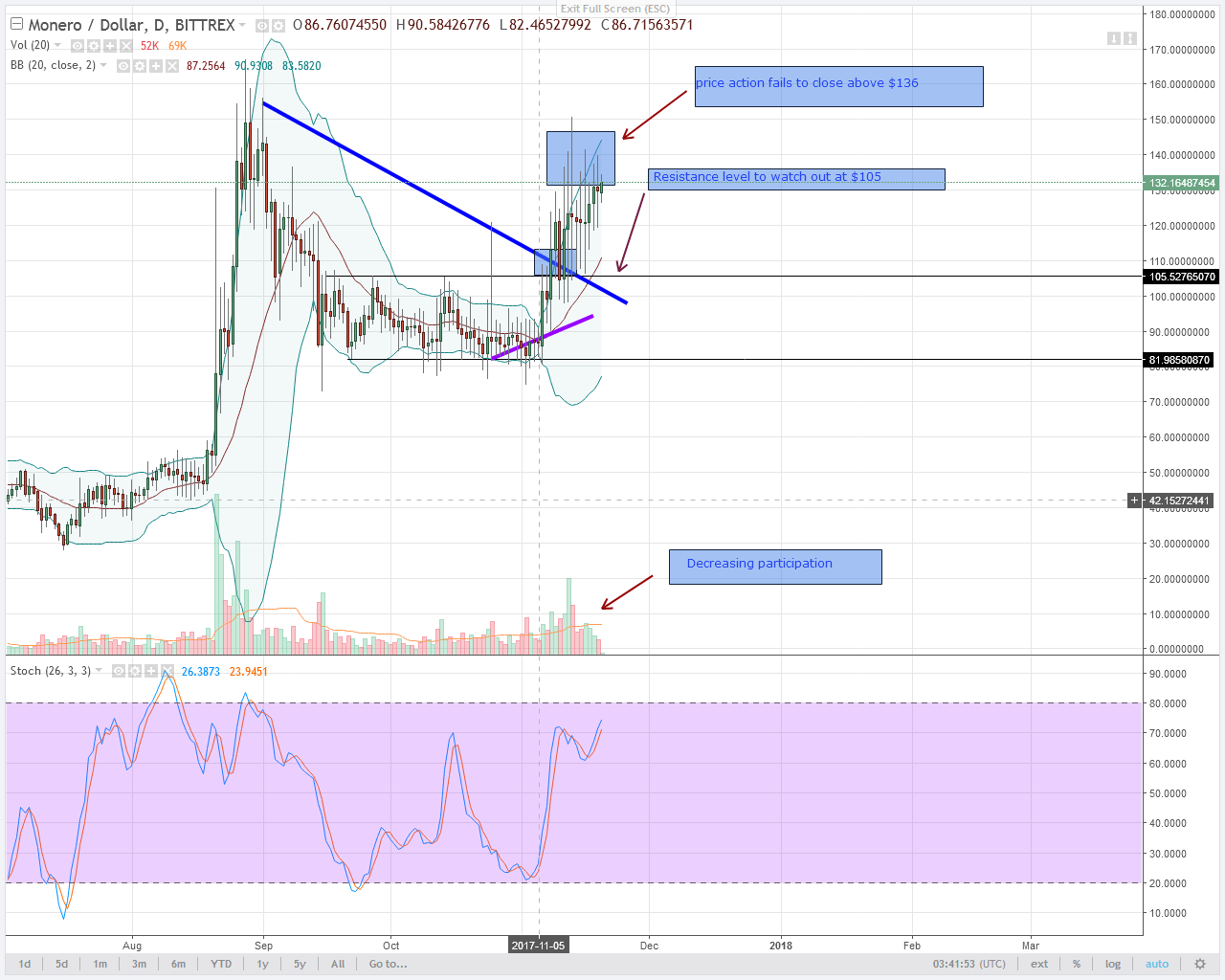Click the 03:41:53 (UTC) timezone clock
This screenshot has width=1225, height=980.
click(x=969, y=964)
